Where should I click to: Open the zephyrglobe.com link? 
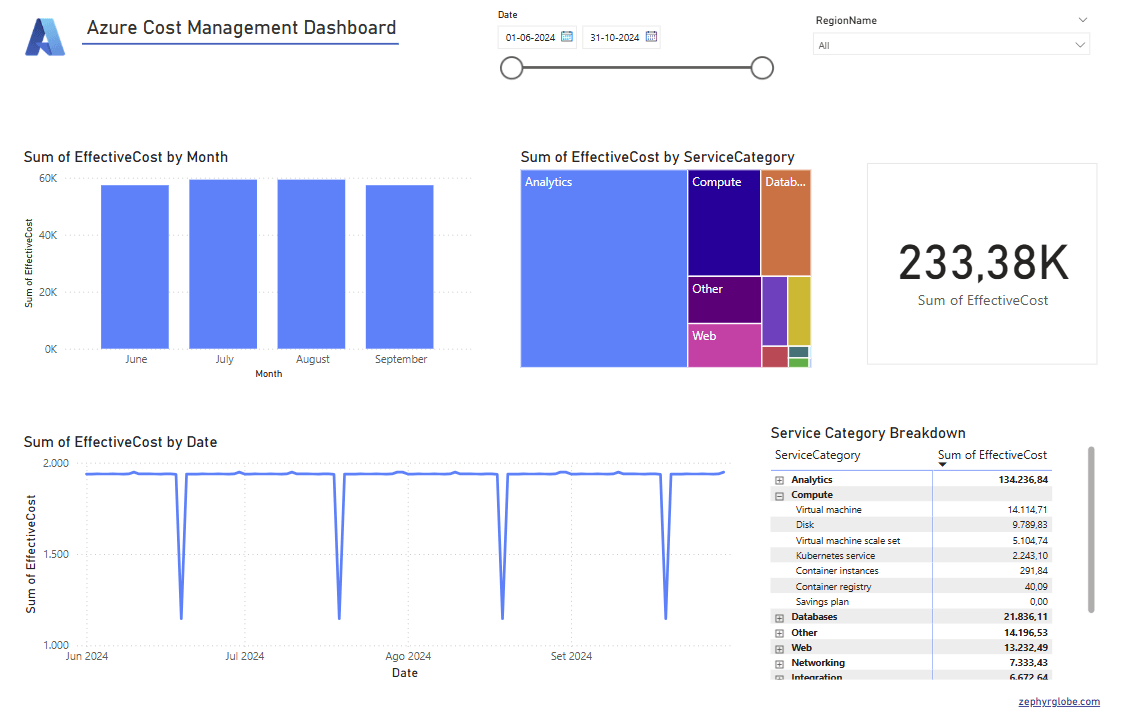[x=1059, y=701]
